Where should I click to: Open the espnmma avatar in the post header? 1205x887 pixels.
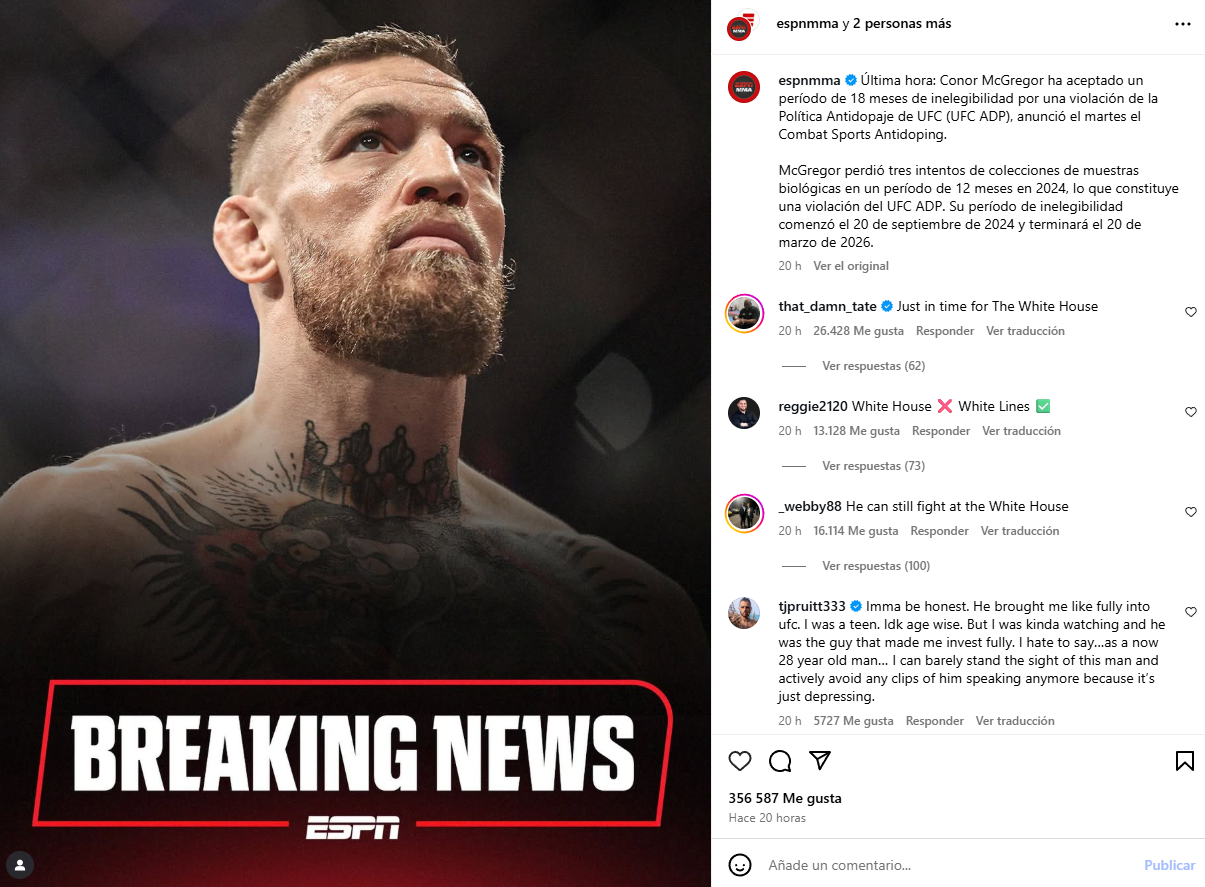[740, 28]
